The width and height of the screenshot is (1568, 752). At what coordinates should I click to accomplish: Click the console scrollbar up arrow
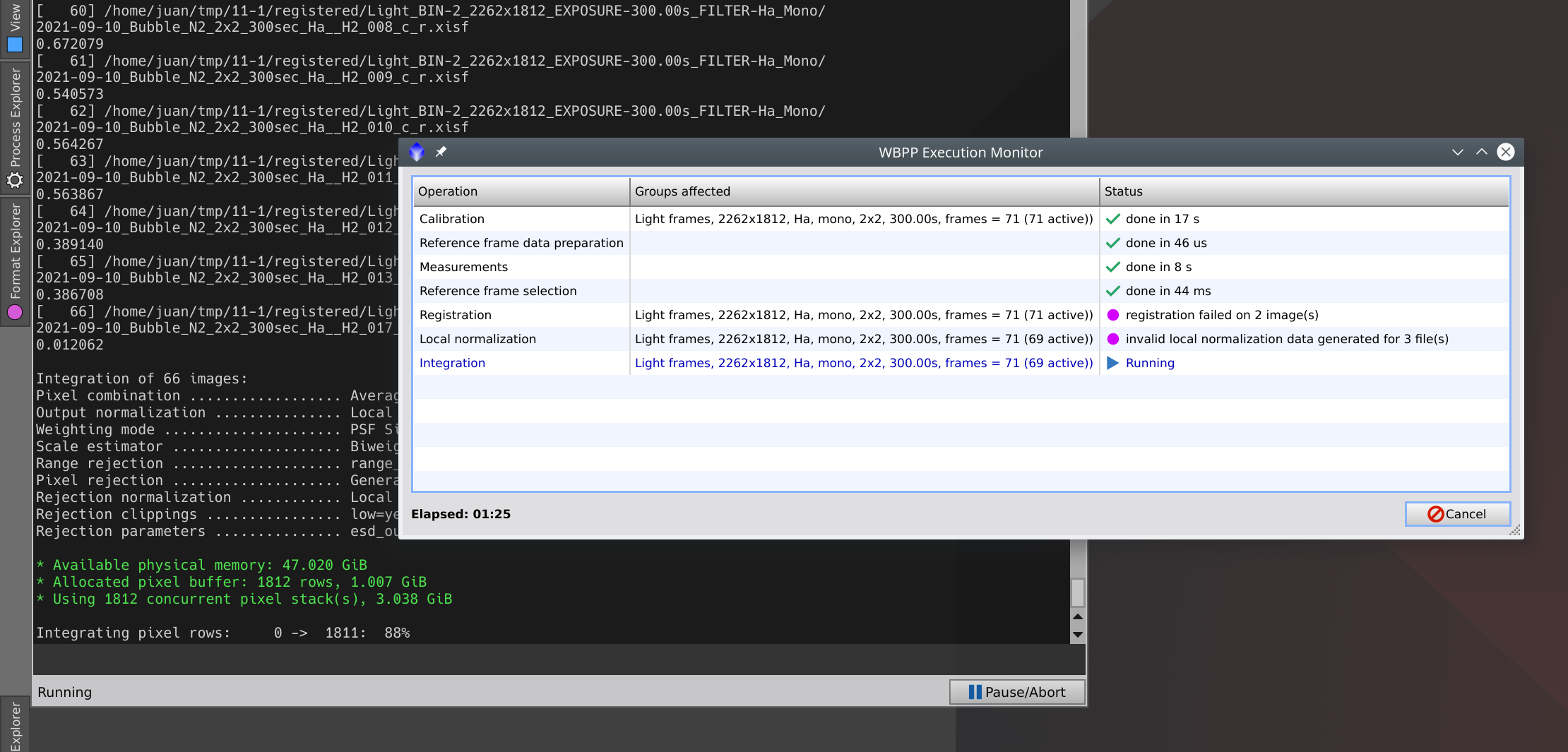[x=1078, y=617]
